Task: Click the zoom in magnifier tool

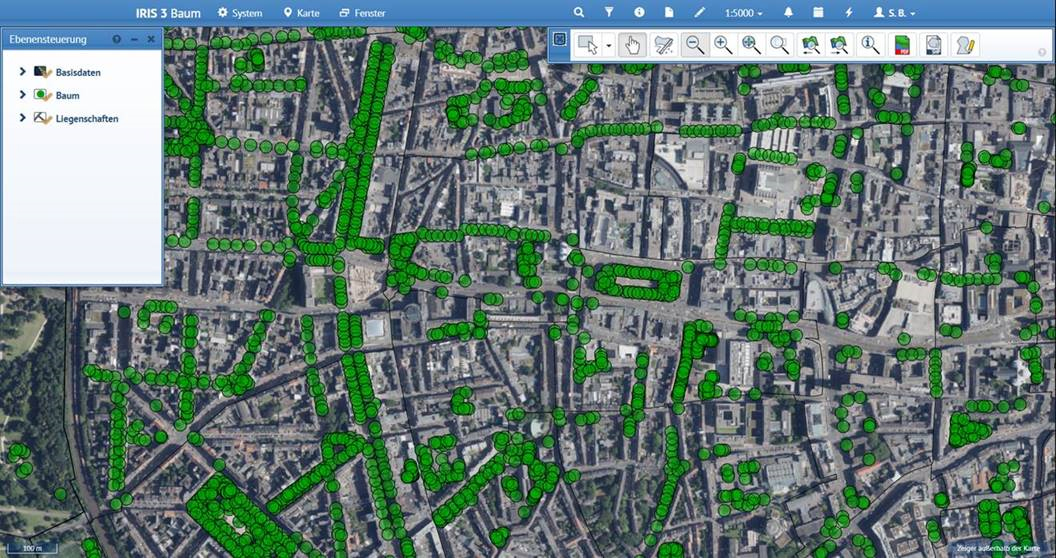Action: pos(722,45)
